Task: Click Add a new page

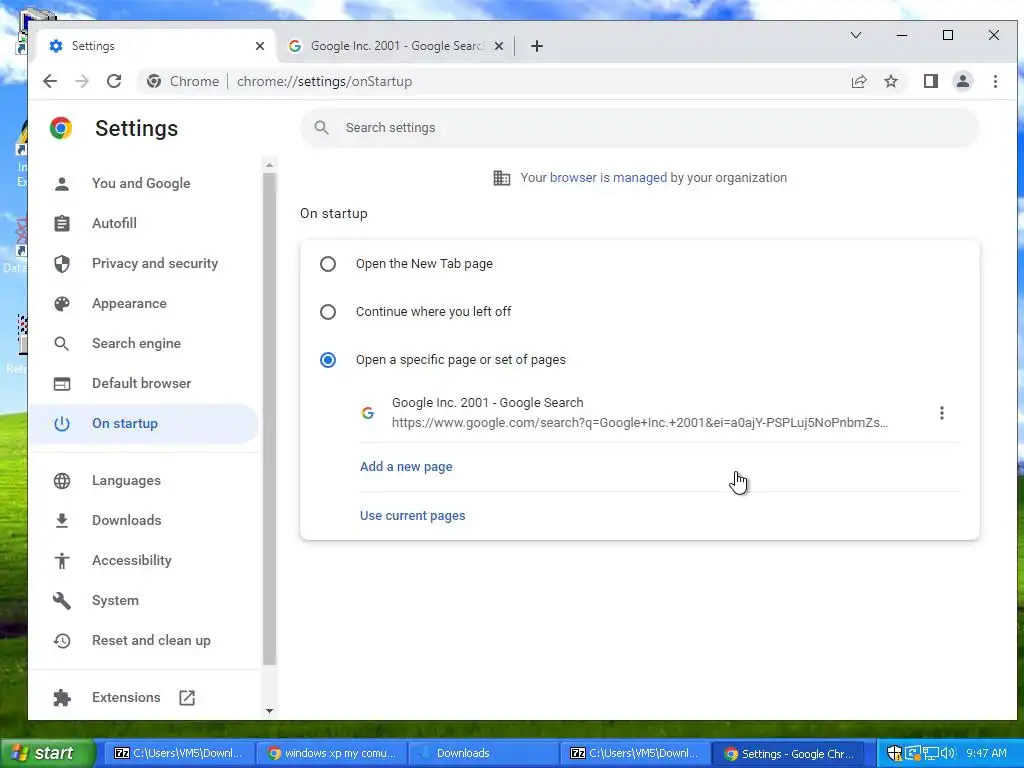Action: (x=406, y=467)
